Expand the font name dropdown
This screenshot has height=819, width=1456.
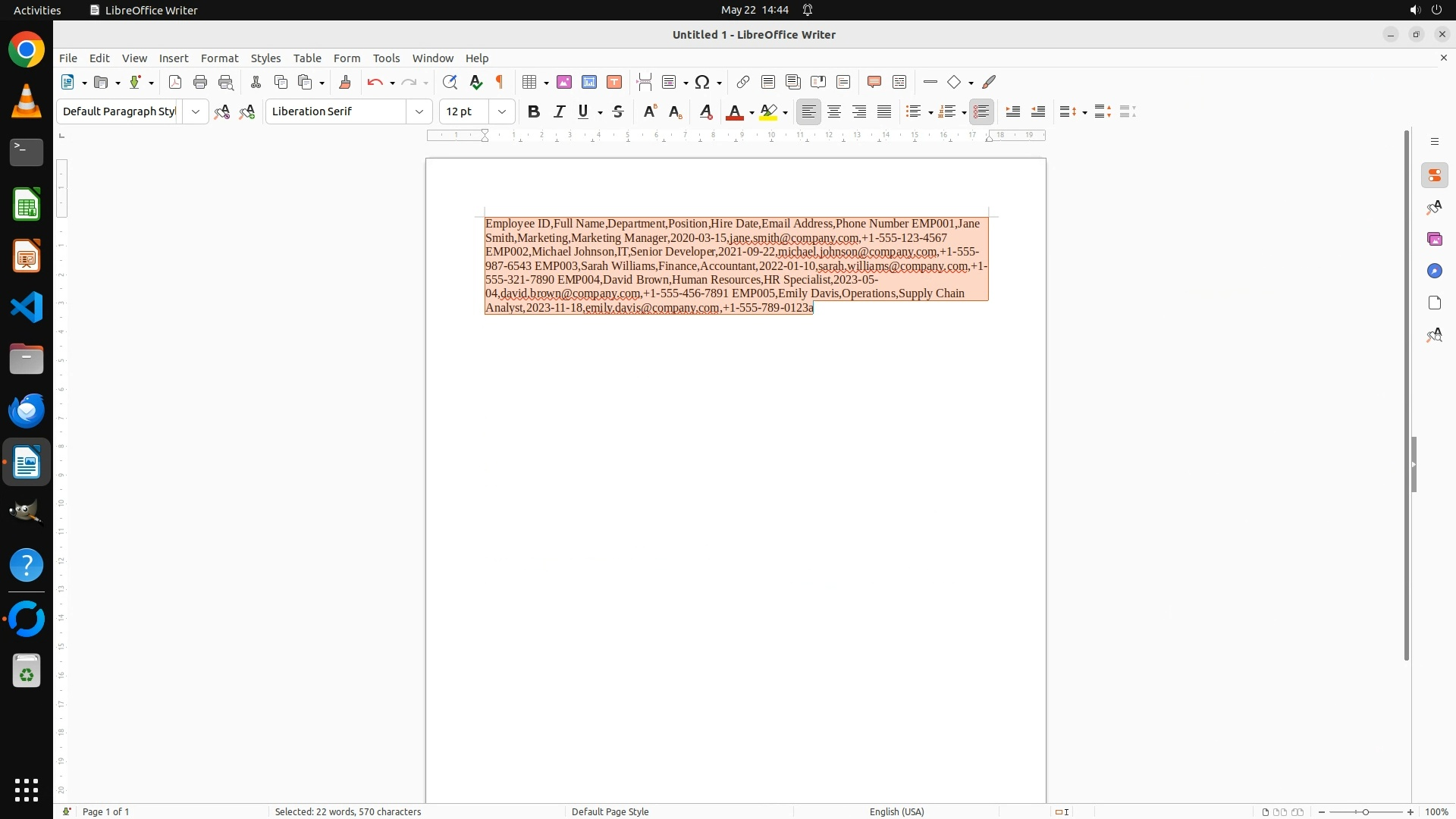419,112
